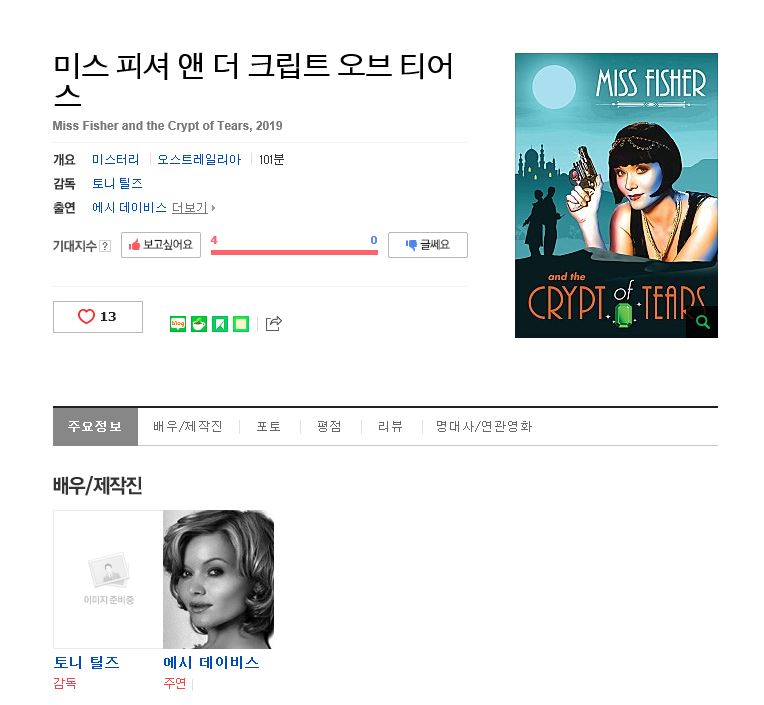This screenshot has height=705, width=764.
Task: Share to Naver blog icon
Action: point(178,324)
